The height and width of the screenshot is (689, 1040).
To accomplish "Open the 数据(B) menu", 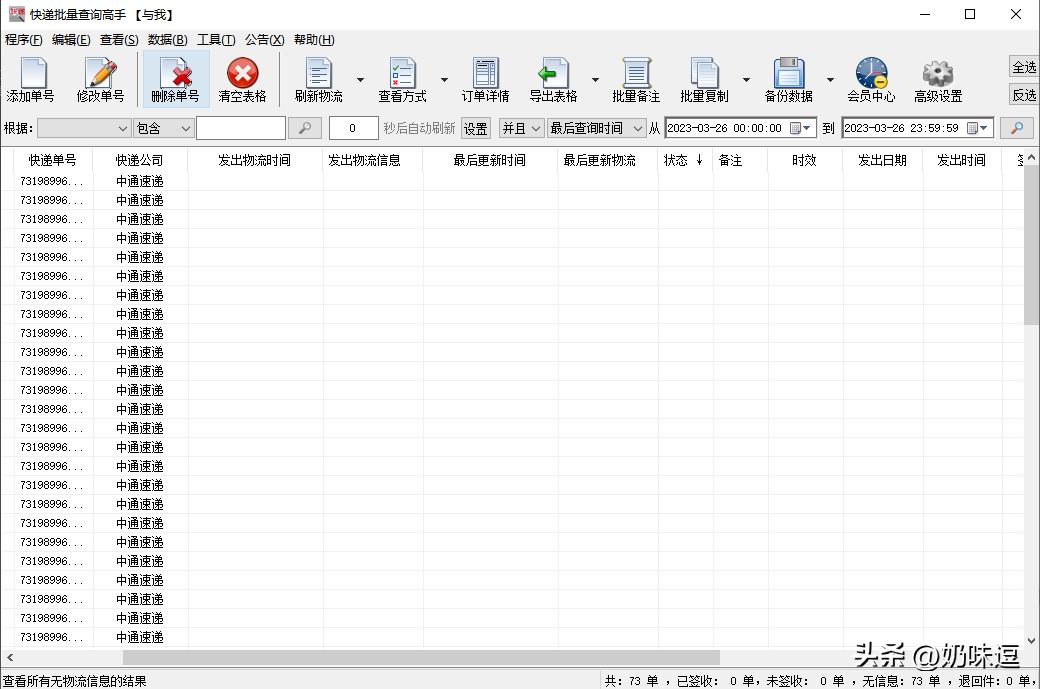I will pos(166,40).
